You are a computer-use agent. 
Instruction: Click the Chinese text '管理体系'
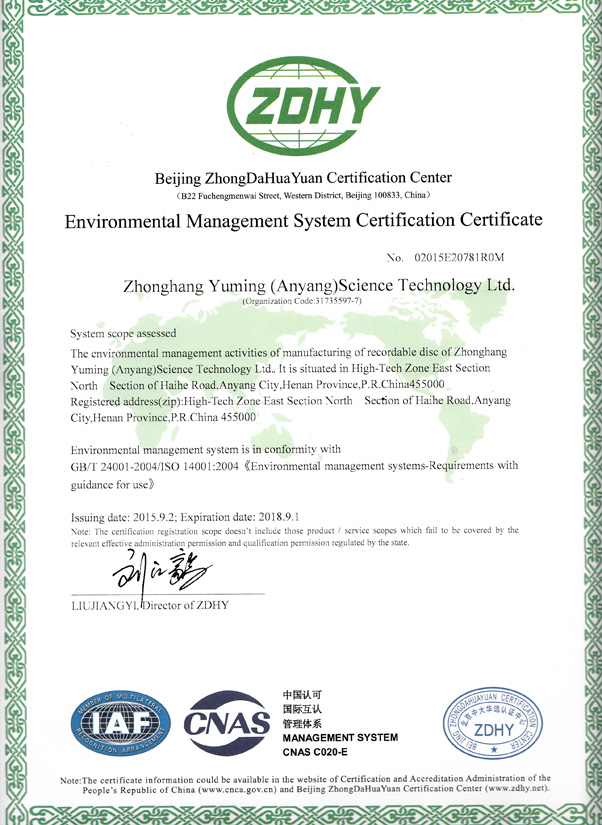pyautogui.click(x=302, y=723)
